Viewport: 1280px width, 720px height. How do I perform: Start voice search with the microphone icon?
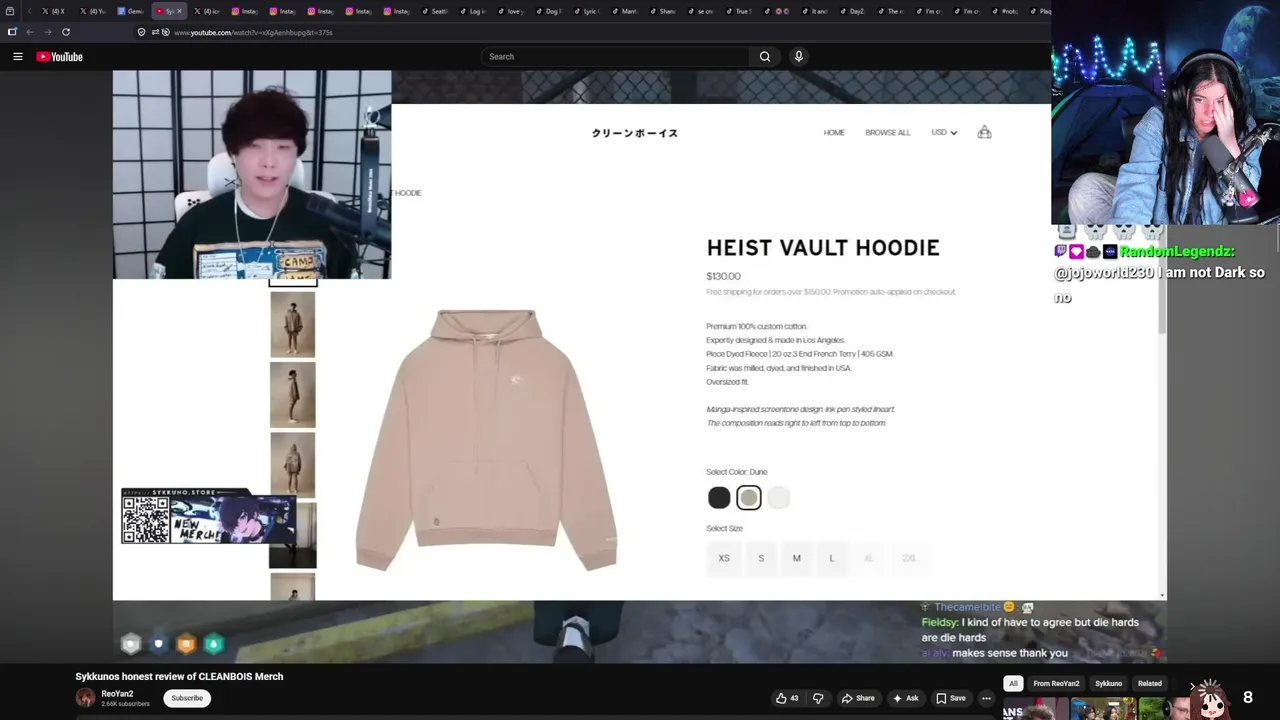798,57
